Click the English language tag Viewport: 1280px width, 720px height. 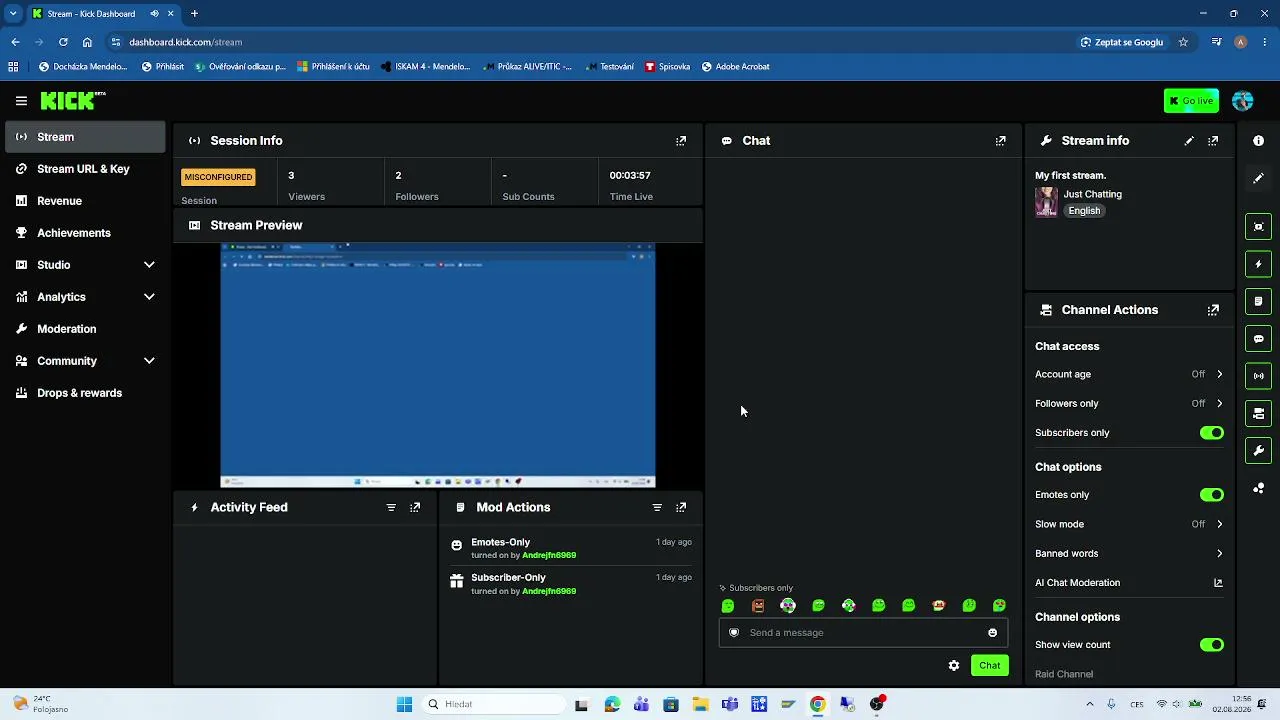pos(1084,211)
